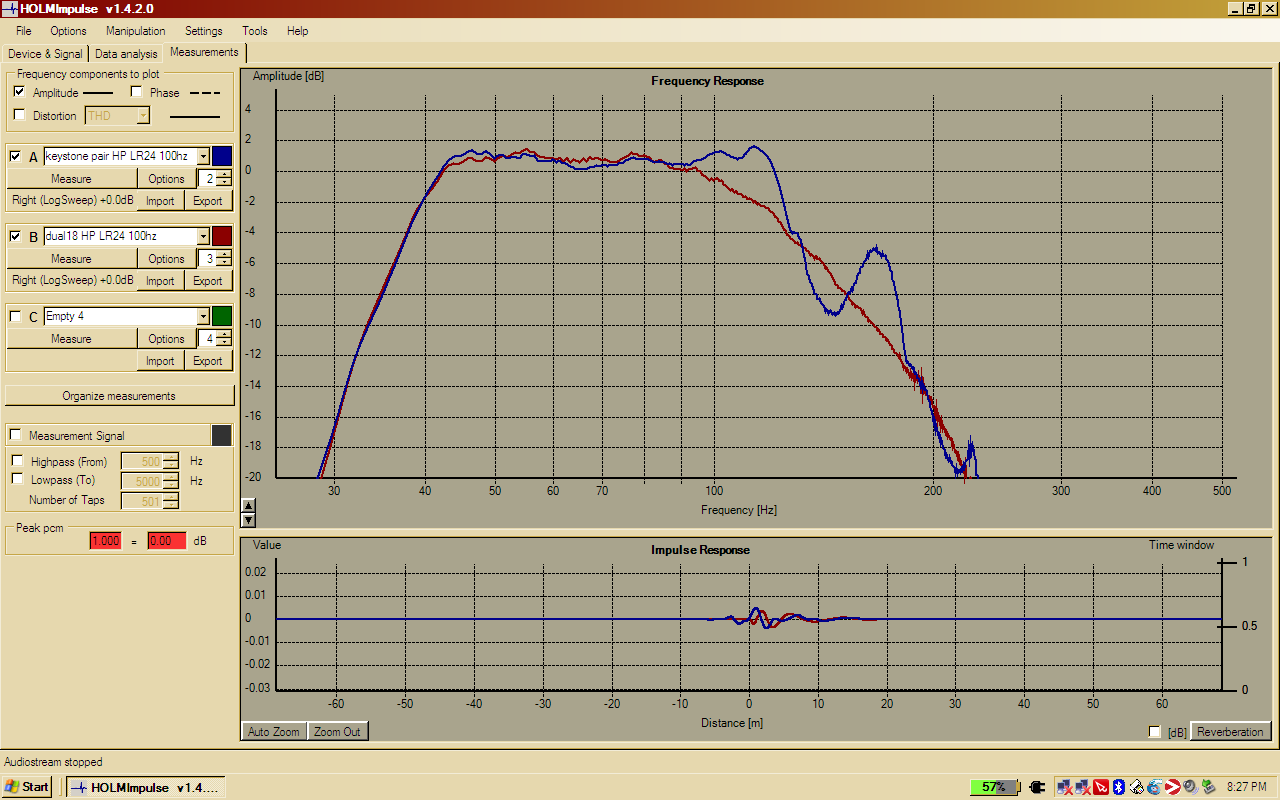Click the Safely Remove Hardware tray icon
Viewport: 1280px width, 800px height.
pyautogui.click(x=1208, y=787)
